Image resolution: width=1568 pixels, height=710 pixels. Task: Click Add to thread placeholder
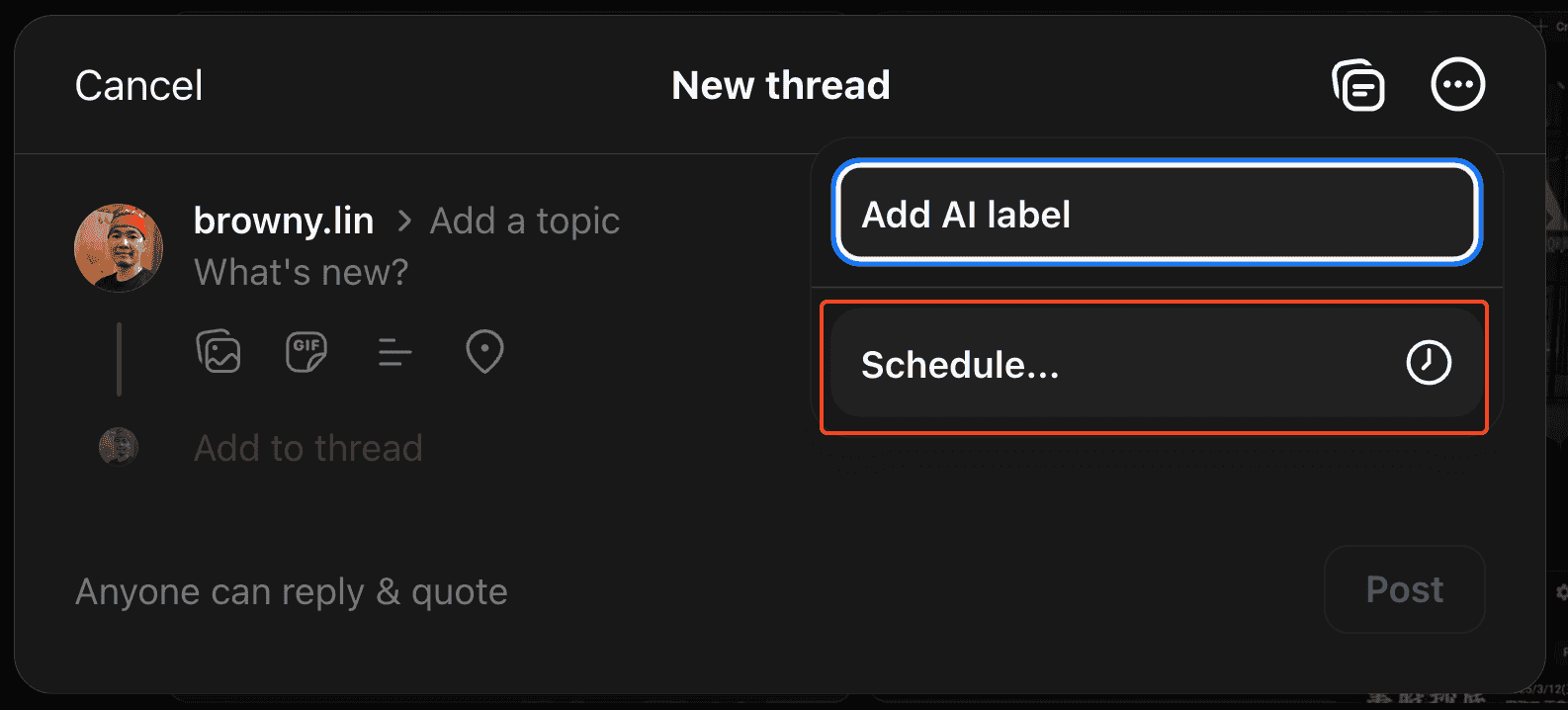click(308, 448)
